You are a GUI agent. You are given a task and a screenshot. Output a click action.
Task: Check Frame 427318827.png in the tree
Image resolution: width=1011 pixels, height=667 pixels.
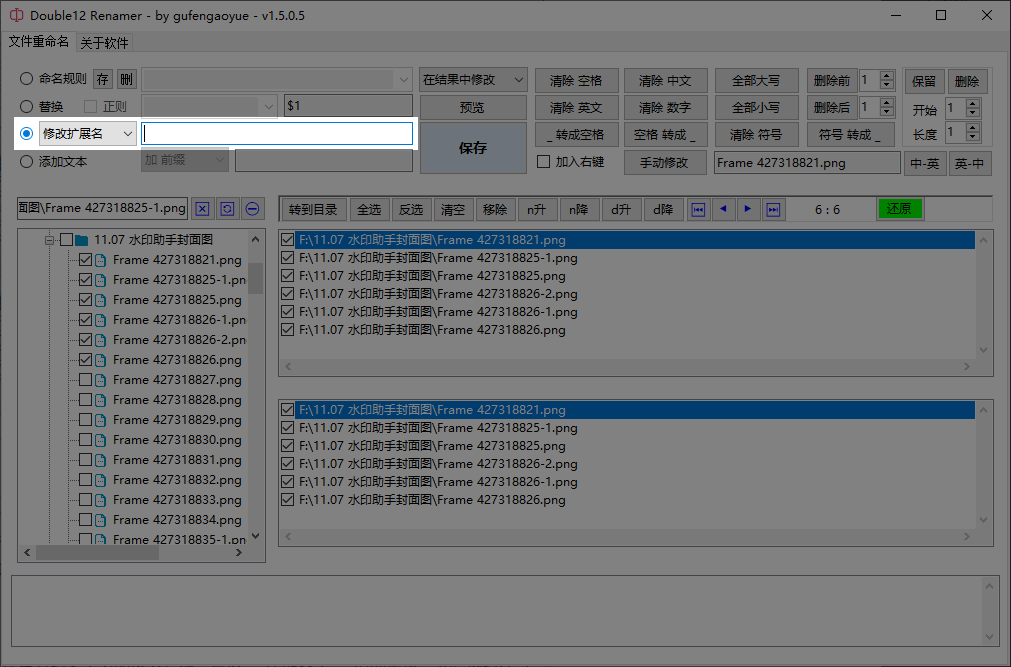(x=85, y=380)
